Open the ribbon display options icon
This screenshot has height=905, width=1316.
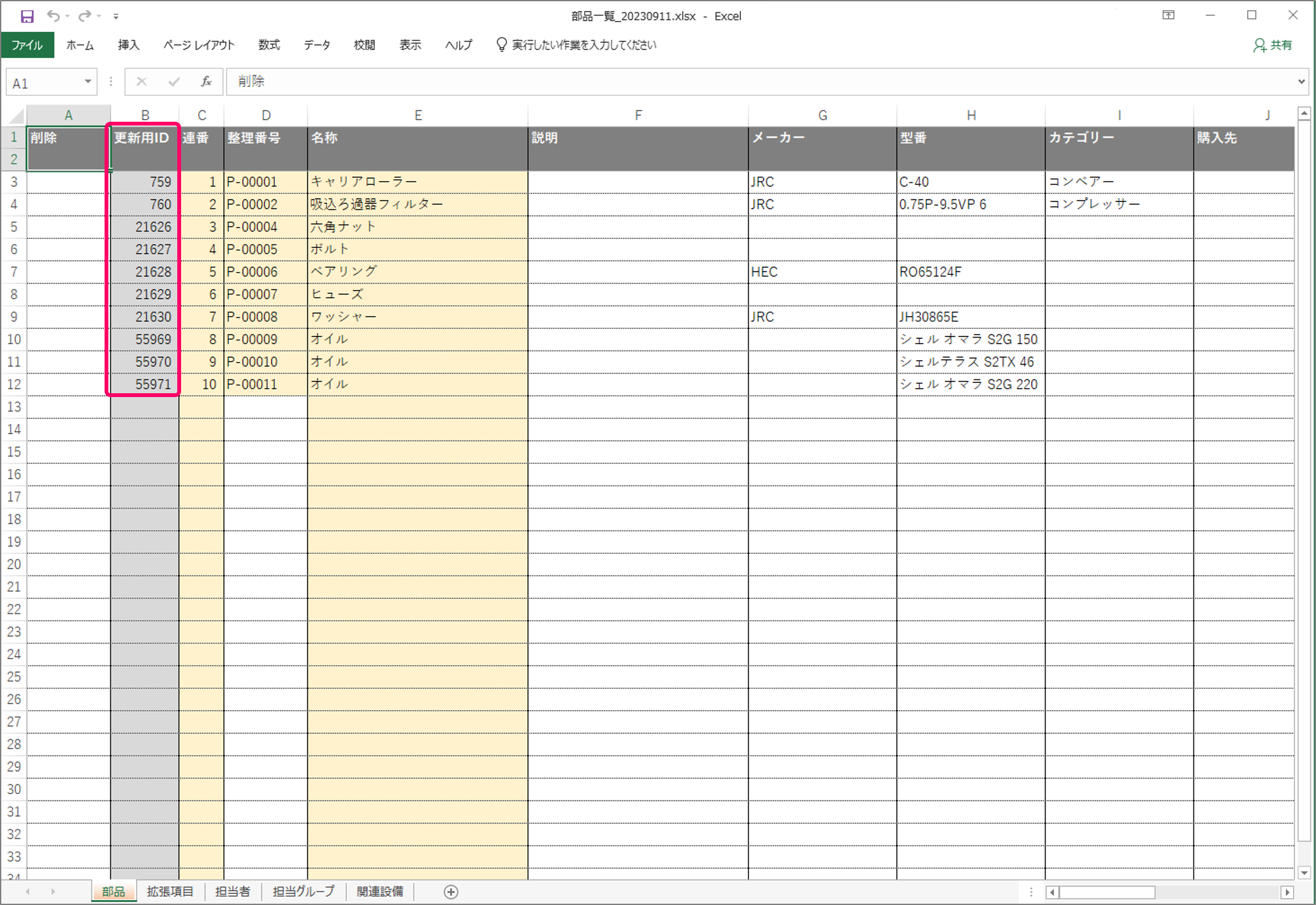pyautogui.click(x=1169, y=15)
